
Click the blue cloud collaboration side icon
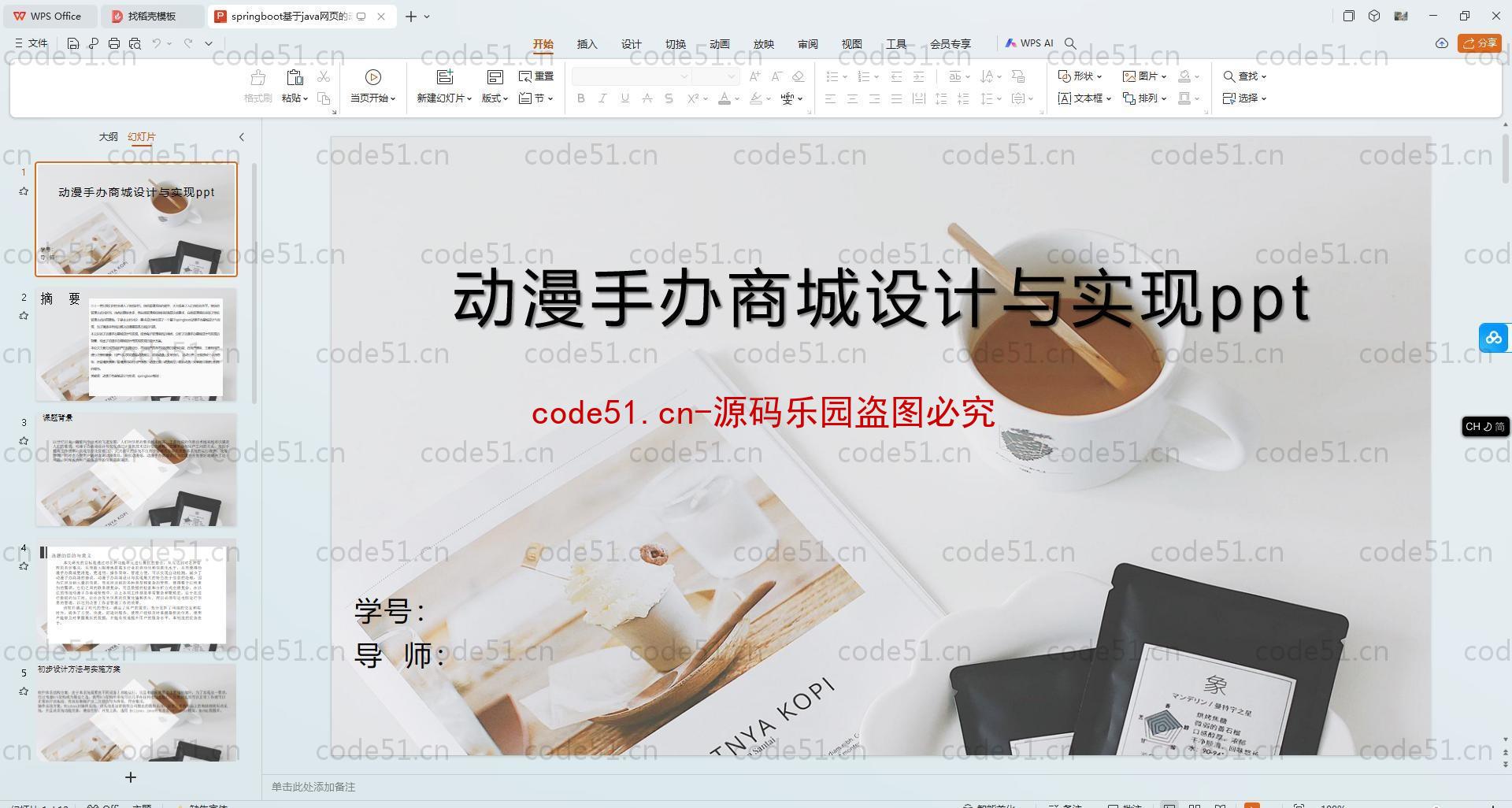[1494, 338]
